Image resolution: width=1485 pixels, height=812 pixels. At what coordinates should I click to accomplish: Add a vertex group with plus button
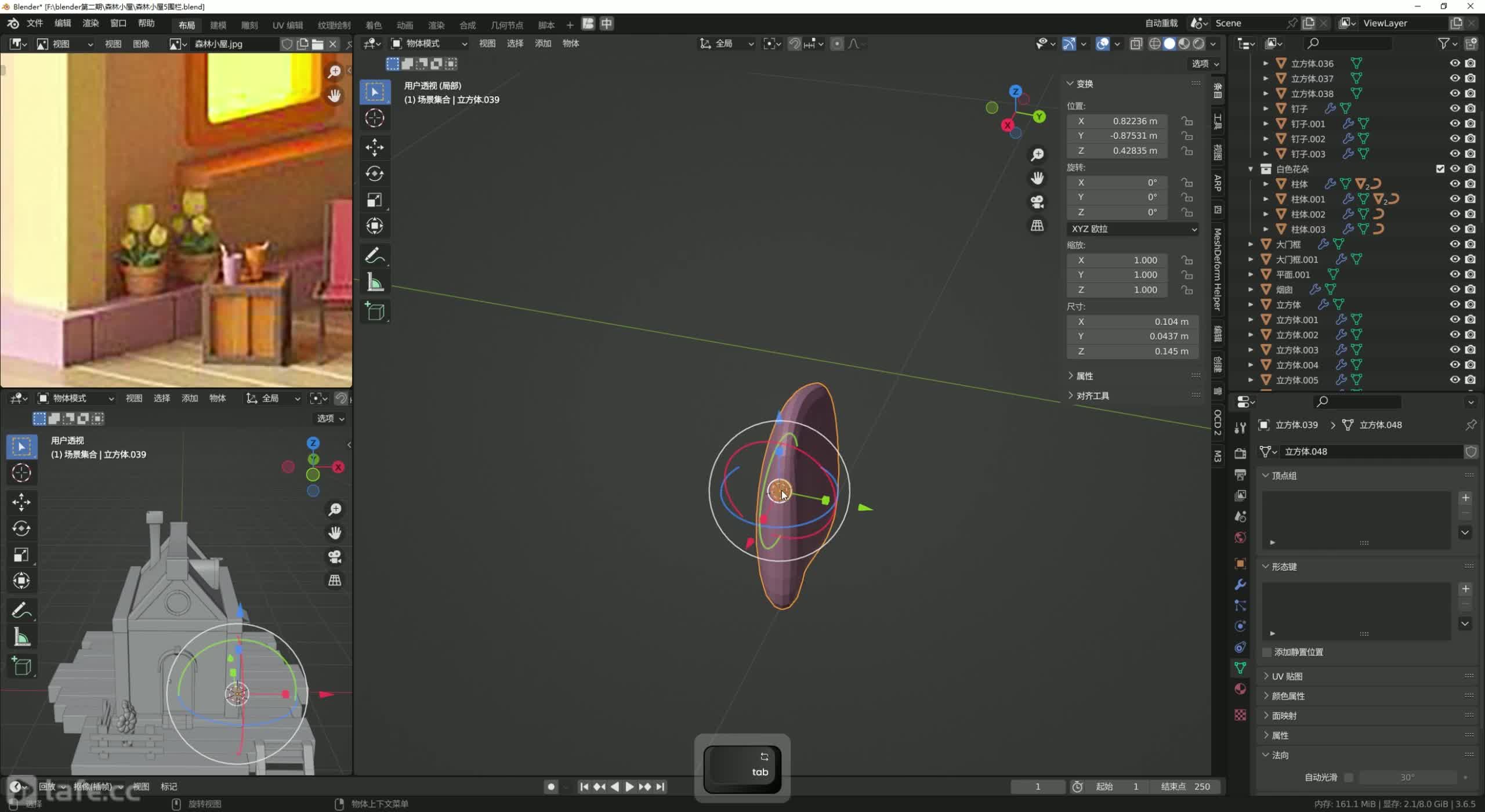pyautogui.click(x=1465, y=498)
